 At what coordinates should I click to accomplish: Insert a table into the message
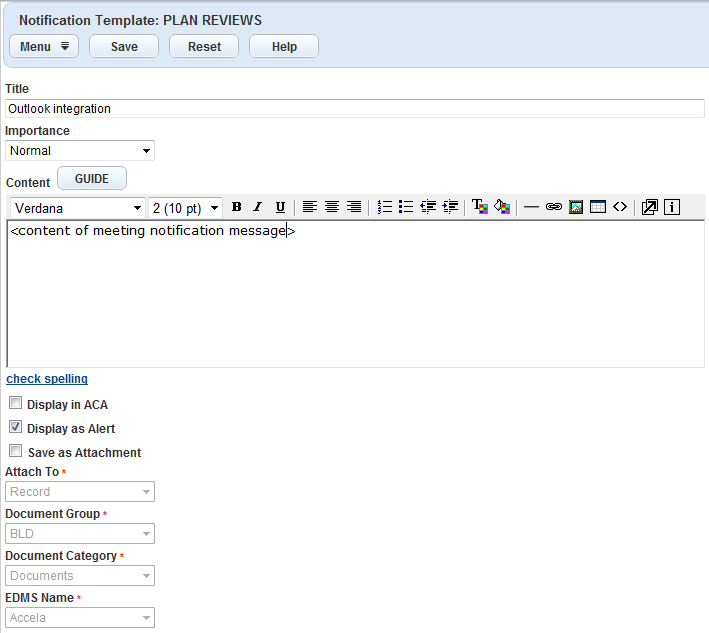(x=598, y=207)
